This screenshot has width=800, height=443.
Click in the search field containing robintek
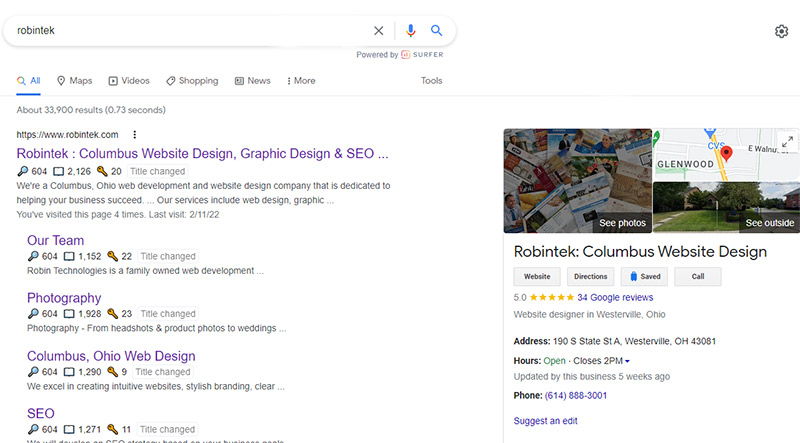(191, 31)
